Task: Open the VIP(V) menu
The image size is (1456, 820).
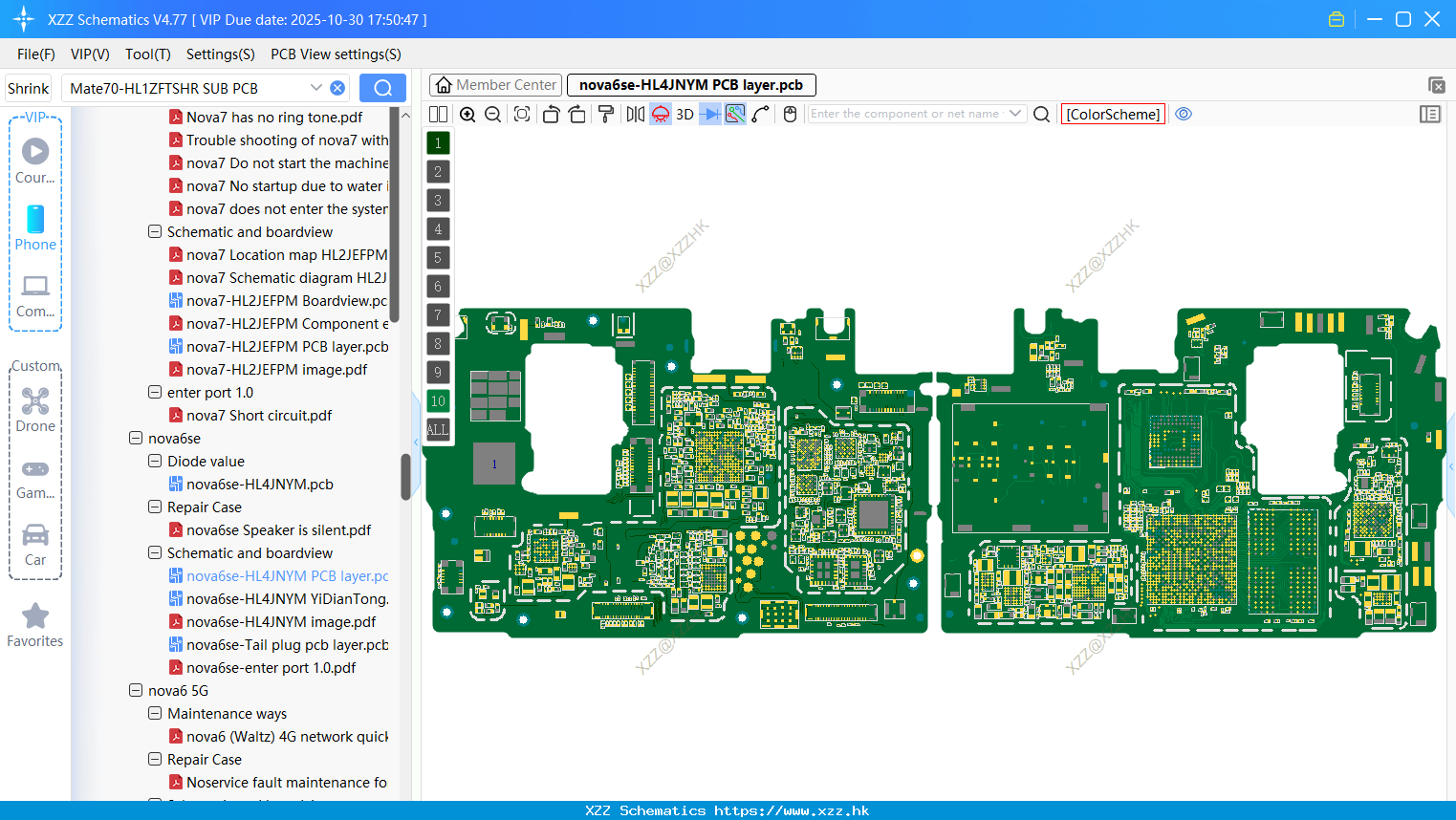Action: [90, 54]
